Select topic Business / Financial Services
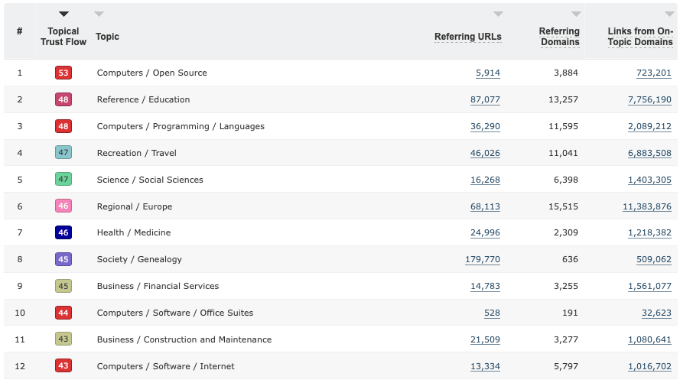The image size is (680, 383). coord(158,286)
